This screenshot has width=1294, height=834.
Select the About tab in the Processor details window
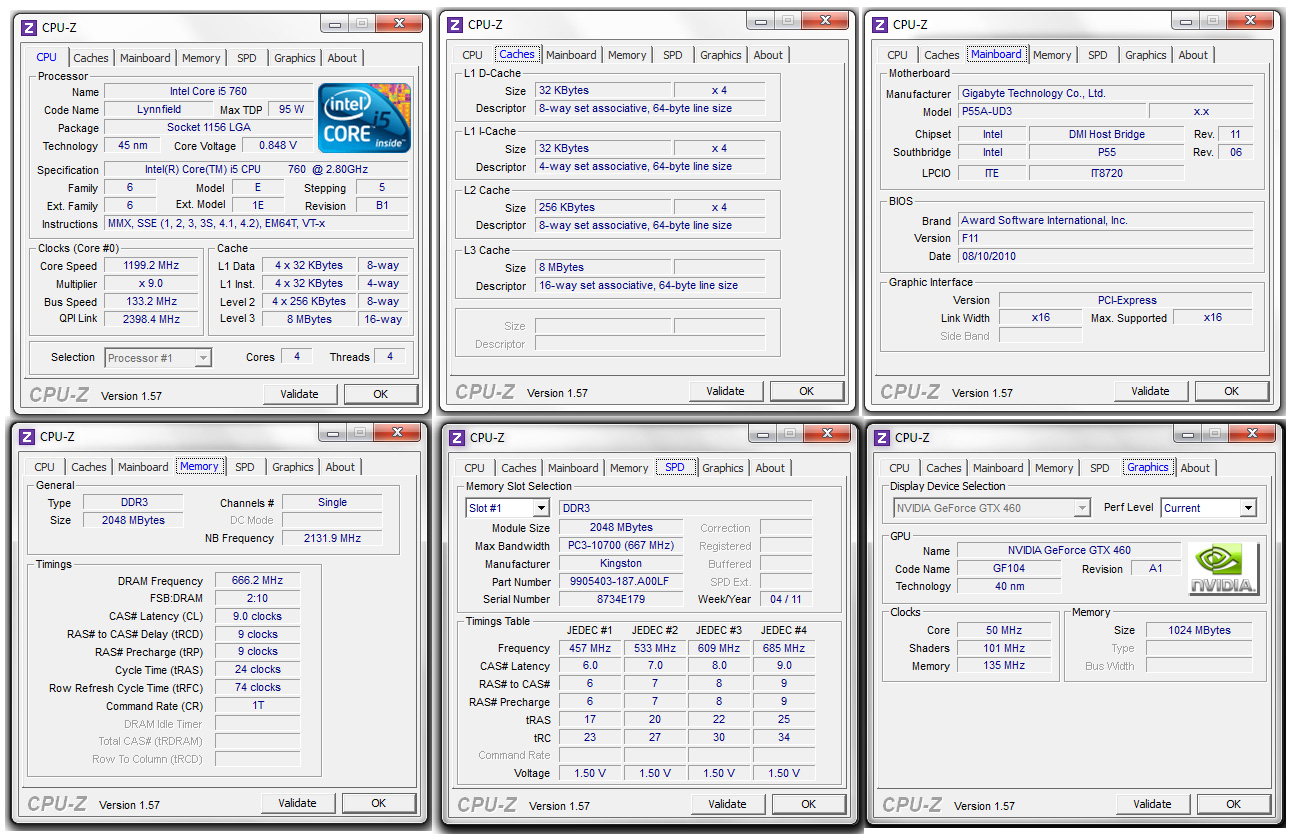click(x=342, y=58)
